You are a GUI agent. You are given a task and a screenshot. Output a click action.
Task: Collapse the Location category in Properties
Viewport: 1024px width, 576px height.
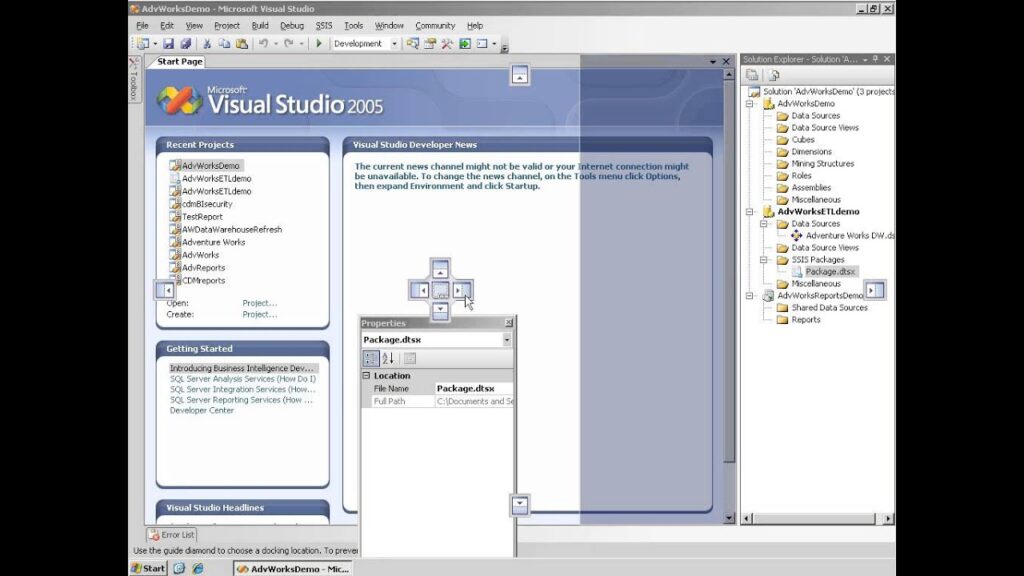point(366,375)
